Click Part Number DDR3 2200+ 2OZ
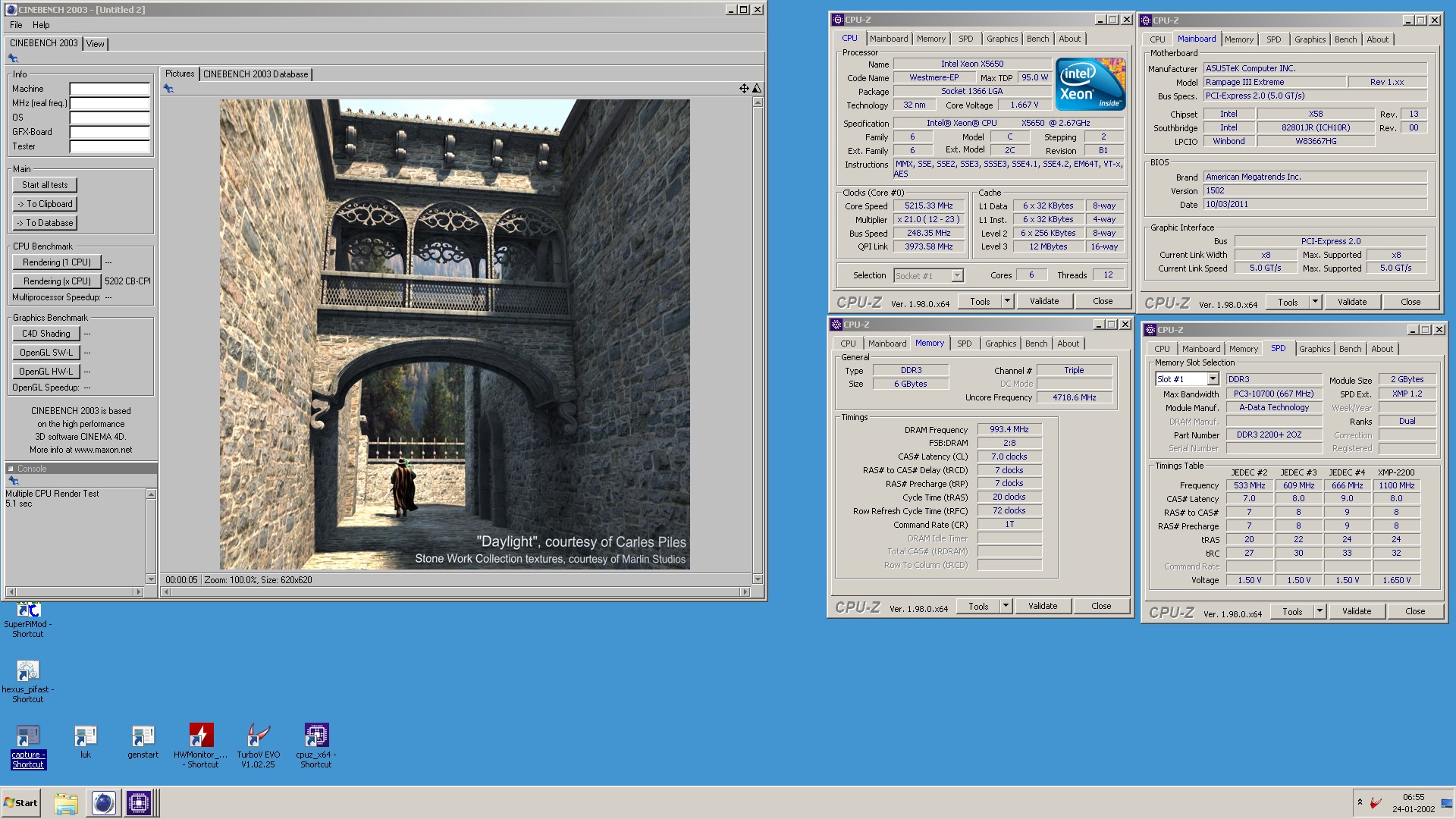This screenshot has width=1456, height=819. coord(1274,435)
